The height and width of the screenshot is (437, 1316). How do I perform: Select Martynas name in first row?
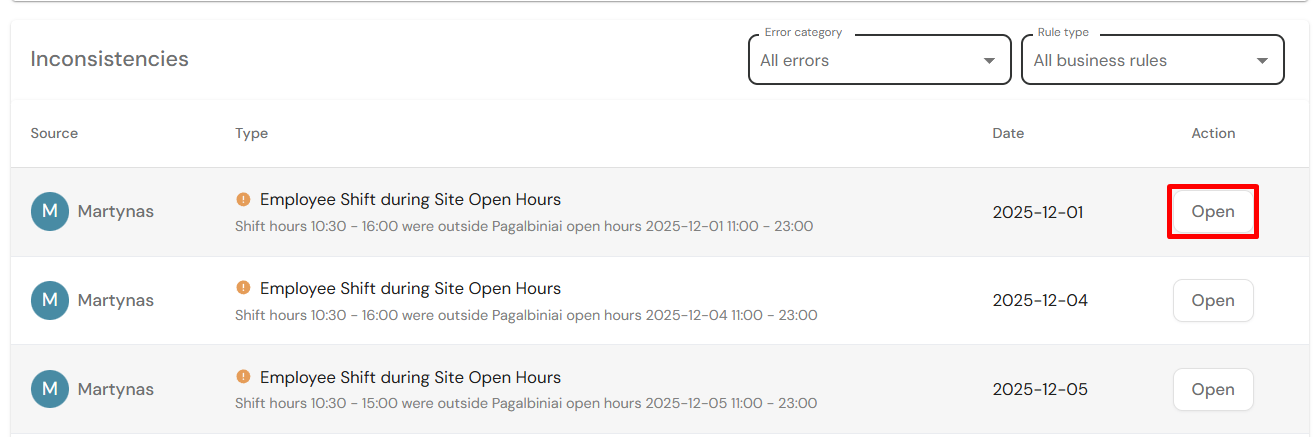116,212
